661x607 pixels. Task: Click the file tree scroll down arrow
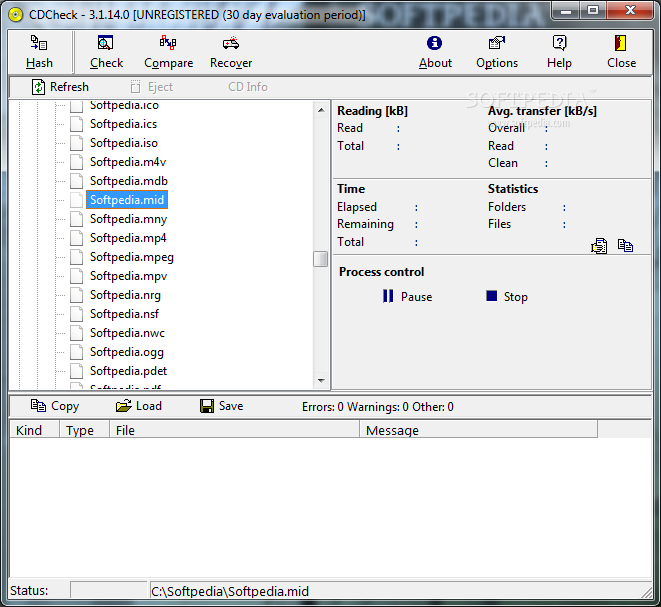pyautogui.click(x=321, y=381)
